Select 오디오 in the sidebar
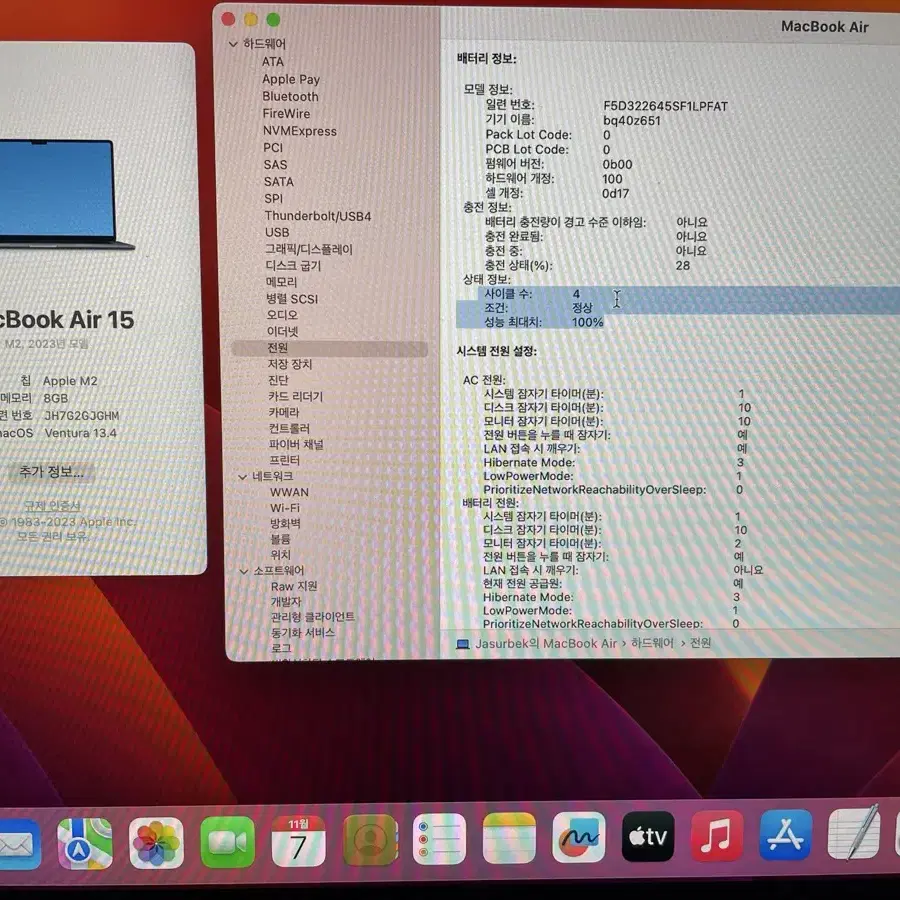Viewport: 900px width, 900px height. pos(282,315)
